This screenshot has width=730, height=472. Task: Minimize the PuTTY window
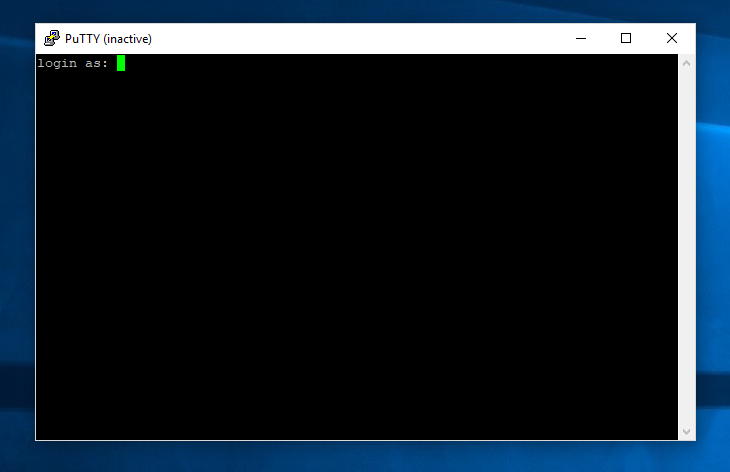pos(581,38)
